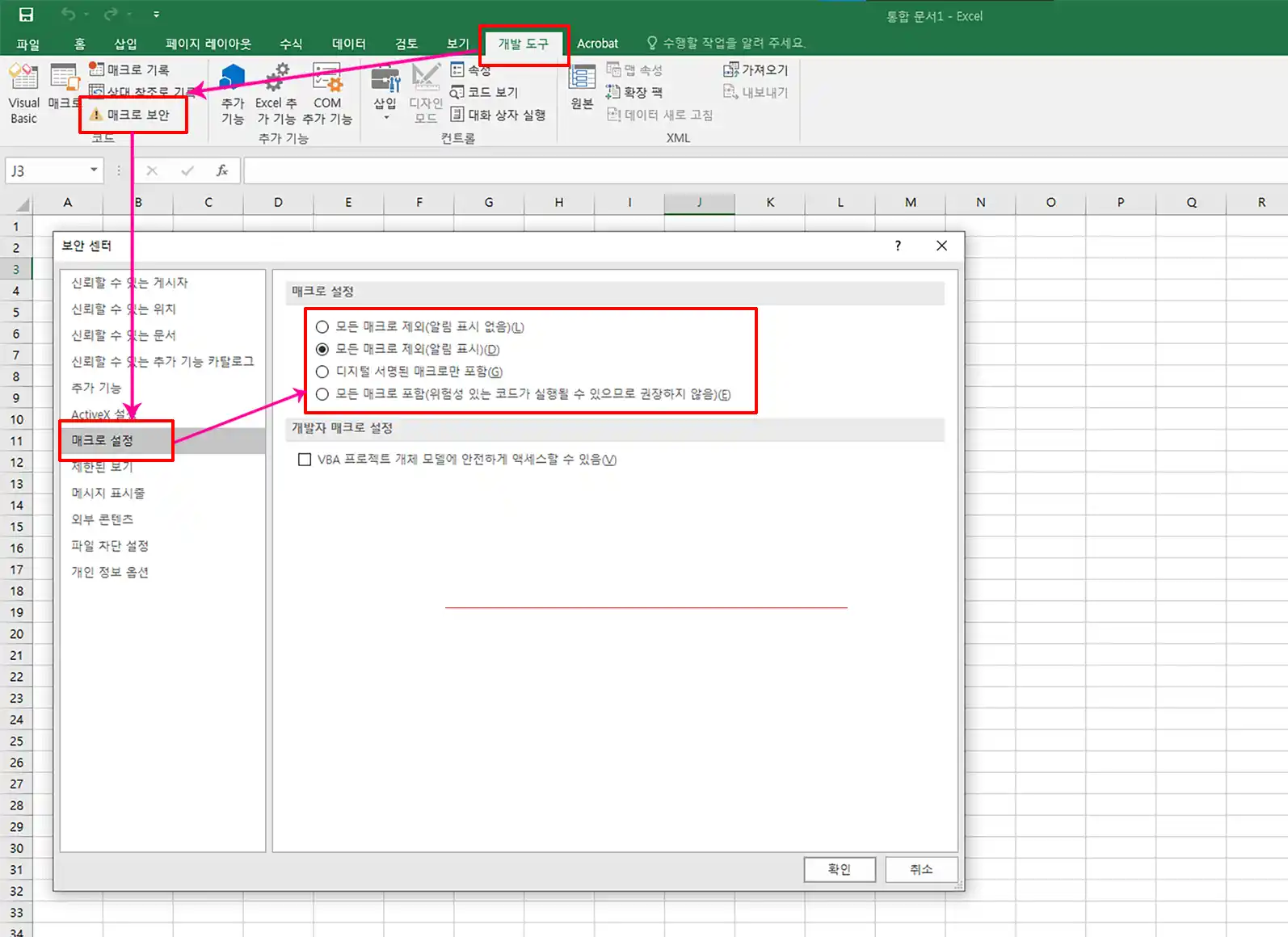Open the 파일 tab
This screenshot has height=937, width=1288.
click(28, 44)
